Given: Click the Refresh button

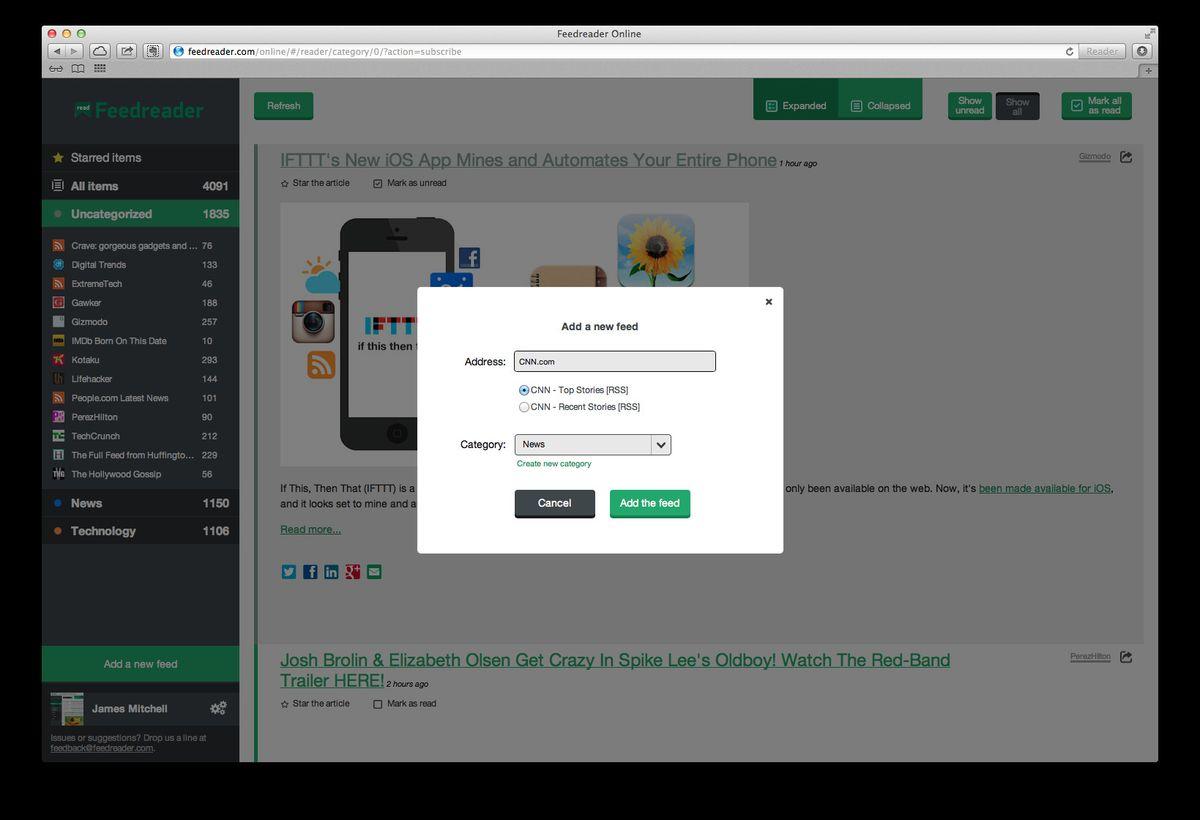Looking at the screenshot, I should (x=283, y=105).
